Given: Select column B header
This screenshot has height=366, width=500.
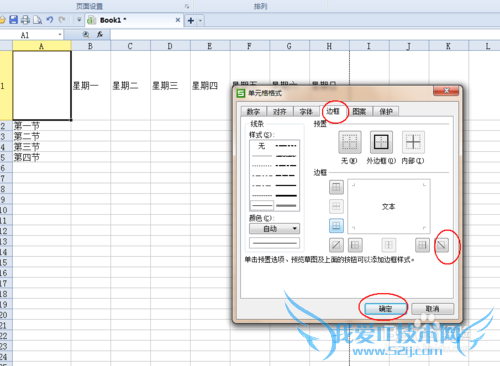Looking at the screenshot, I should [90, 46].
